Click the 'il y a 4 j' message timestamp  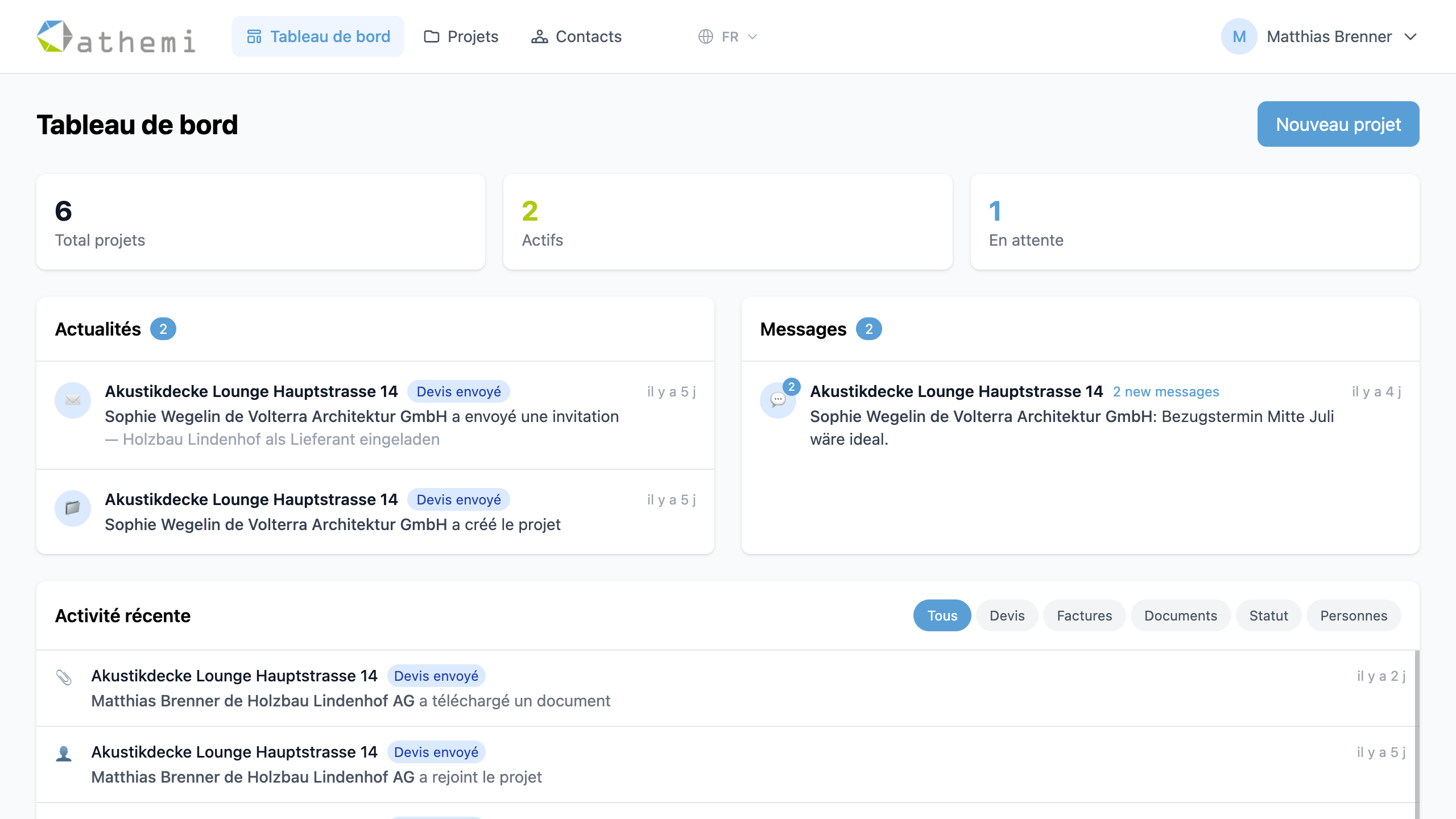(1376, 392)
